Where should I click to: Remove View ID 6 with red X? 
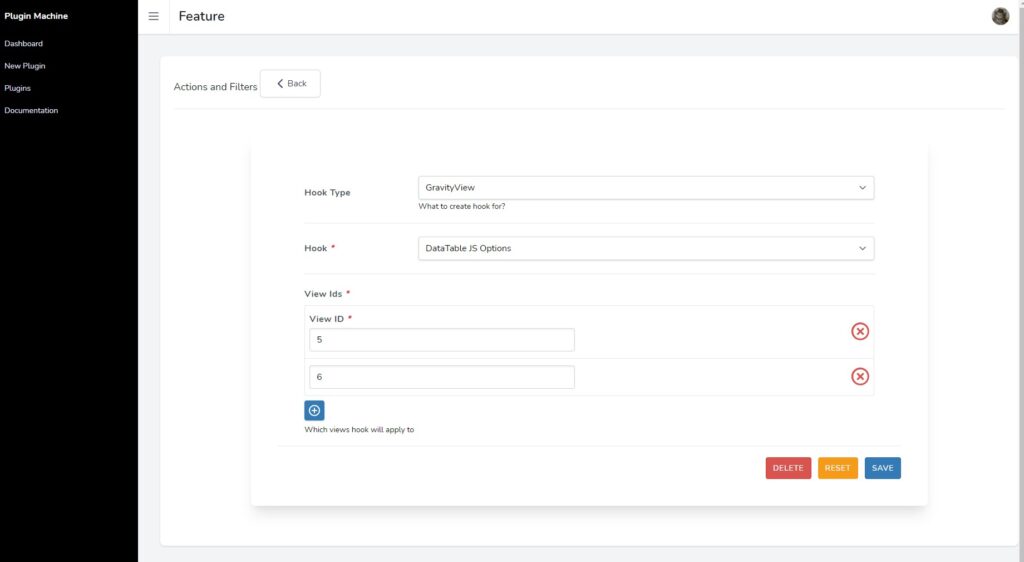click(859, 377)
